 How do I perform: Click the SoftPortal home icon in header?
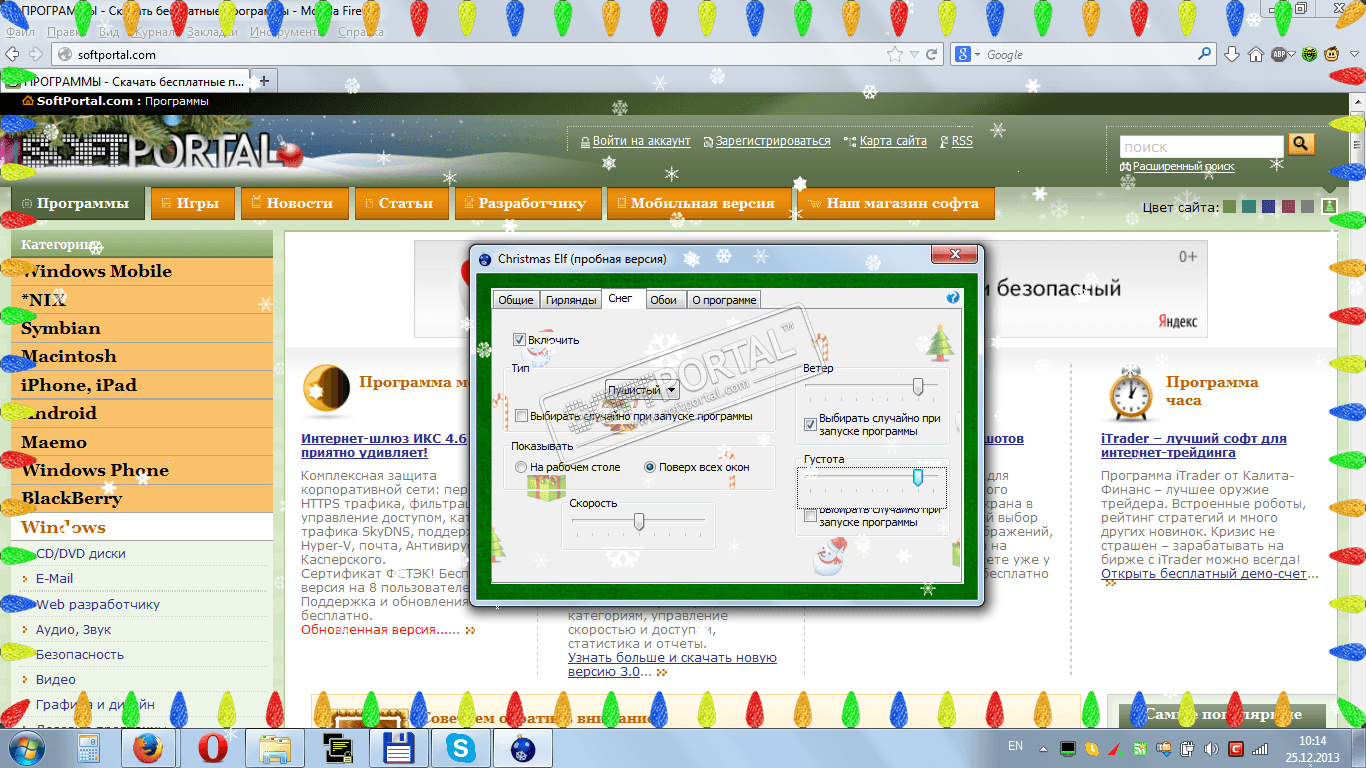(27, 101)
